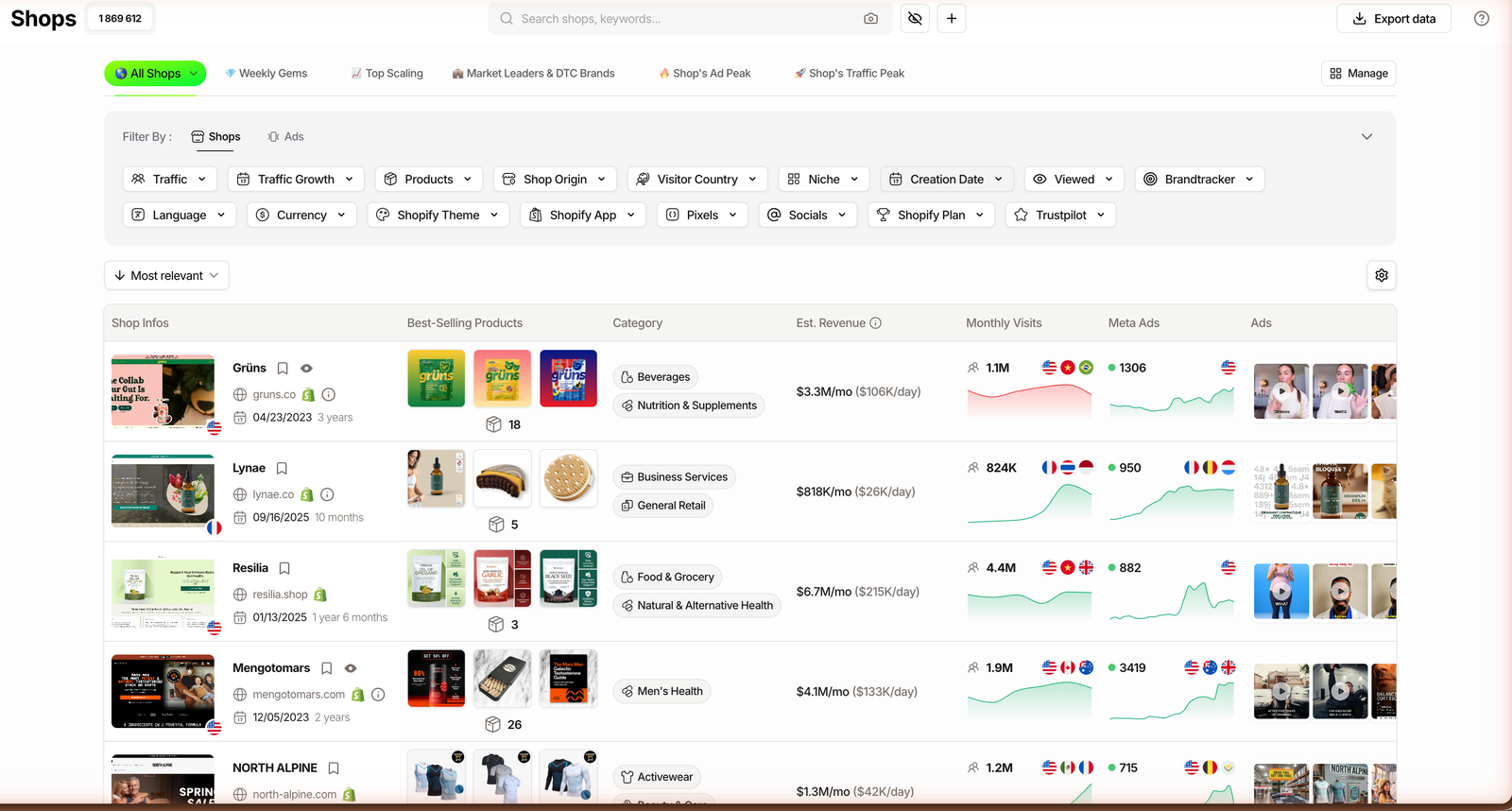The image size is (1512, 811).
Task: Click the info icon beside mengotomars.com
Action: [378, 695]
